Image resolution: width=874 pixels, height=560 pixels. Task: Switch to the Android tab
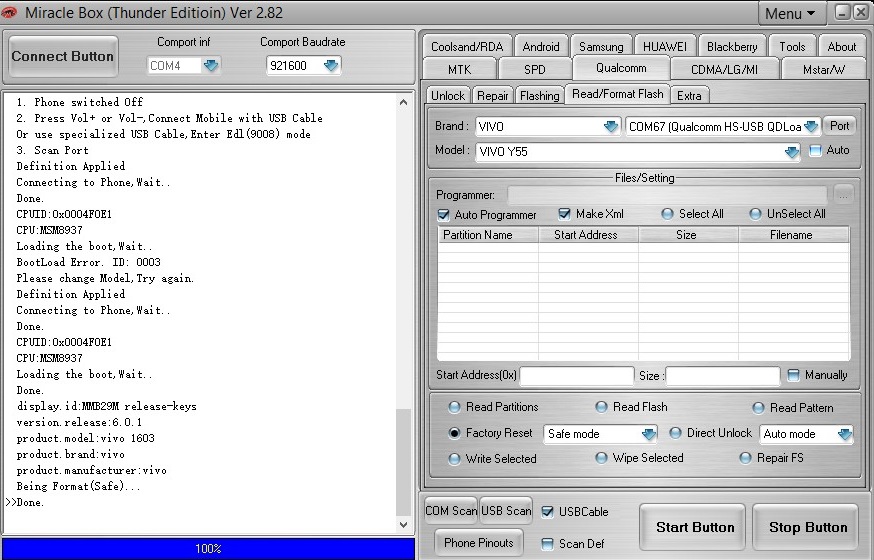(x=541, y=47)
